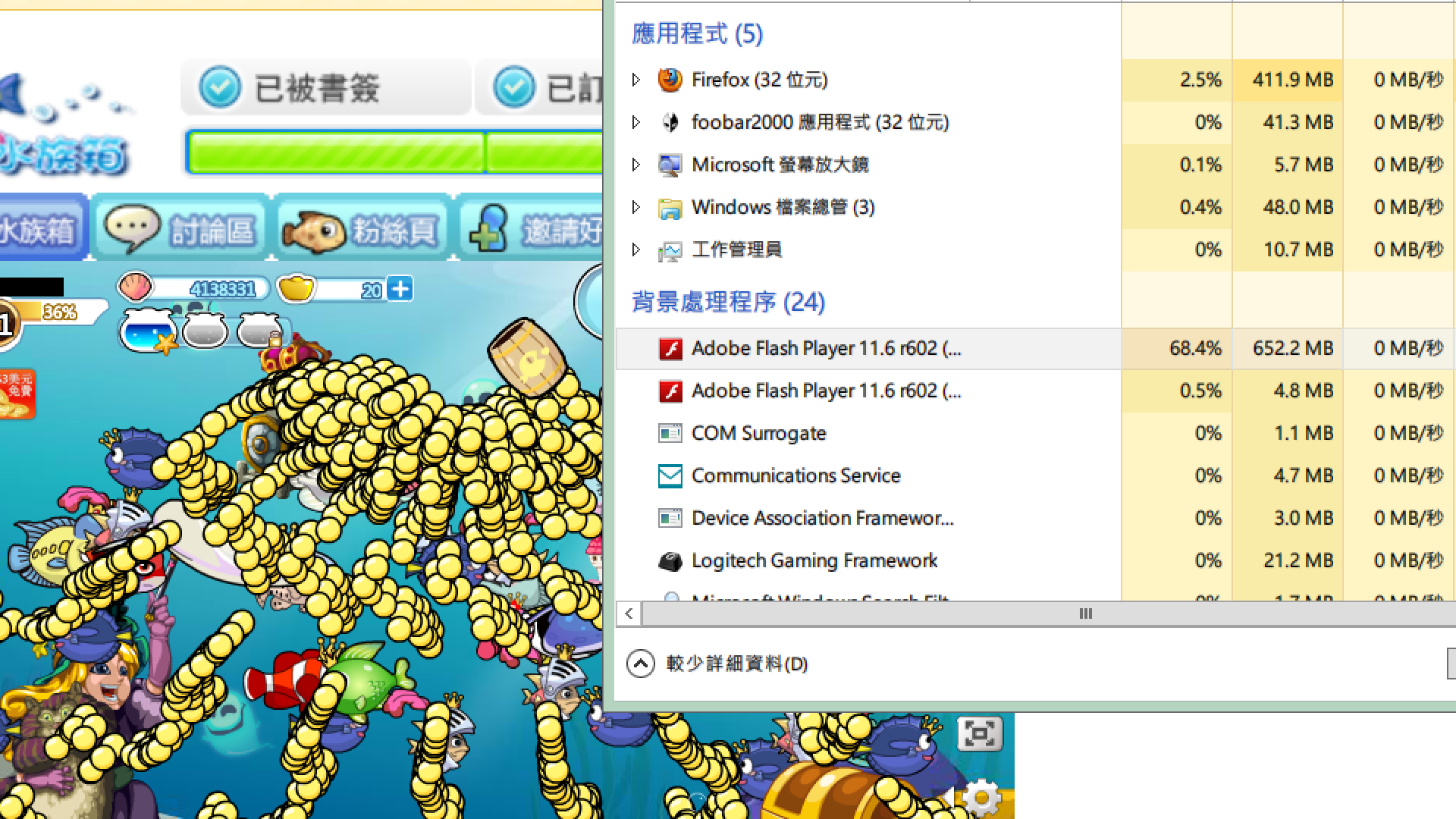Click the 邀請好友 invite friends button
This screenshot has height=819, width=1456.
[x=535, y=229]
